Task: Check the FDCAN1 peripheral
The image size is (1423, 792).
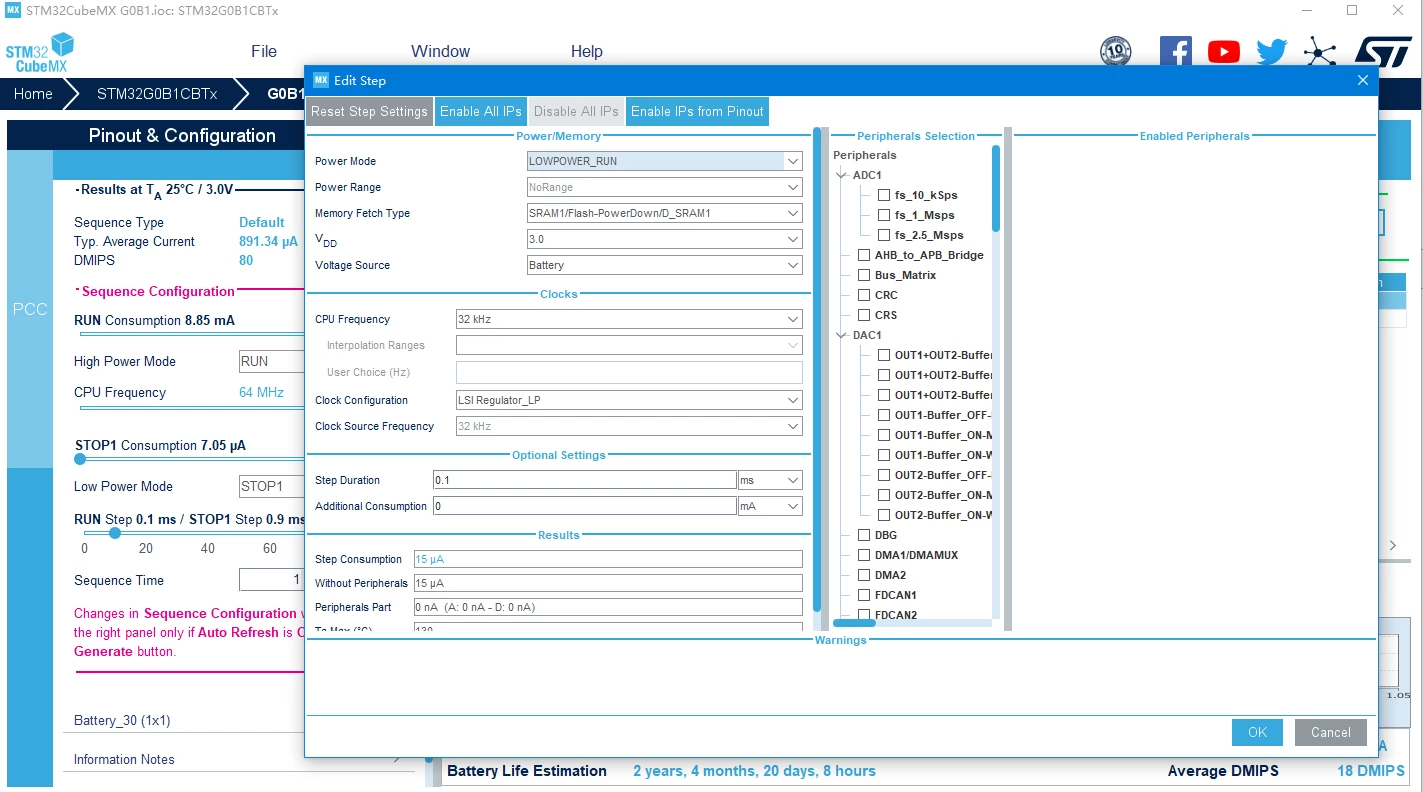Action: click(x=864, y=595)
